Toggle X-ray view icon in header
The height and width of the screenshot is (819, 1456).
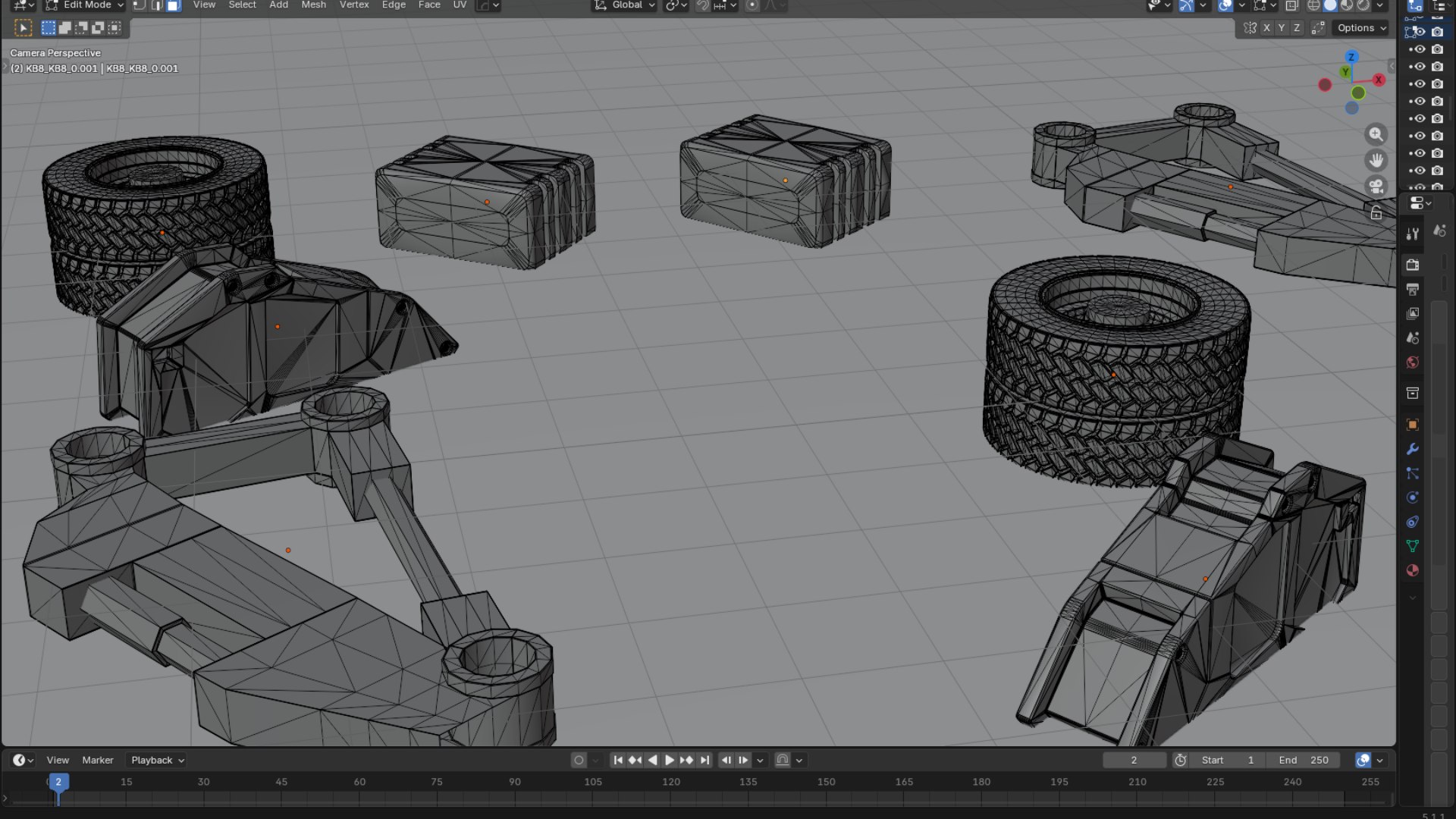[1291, 5]
